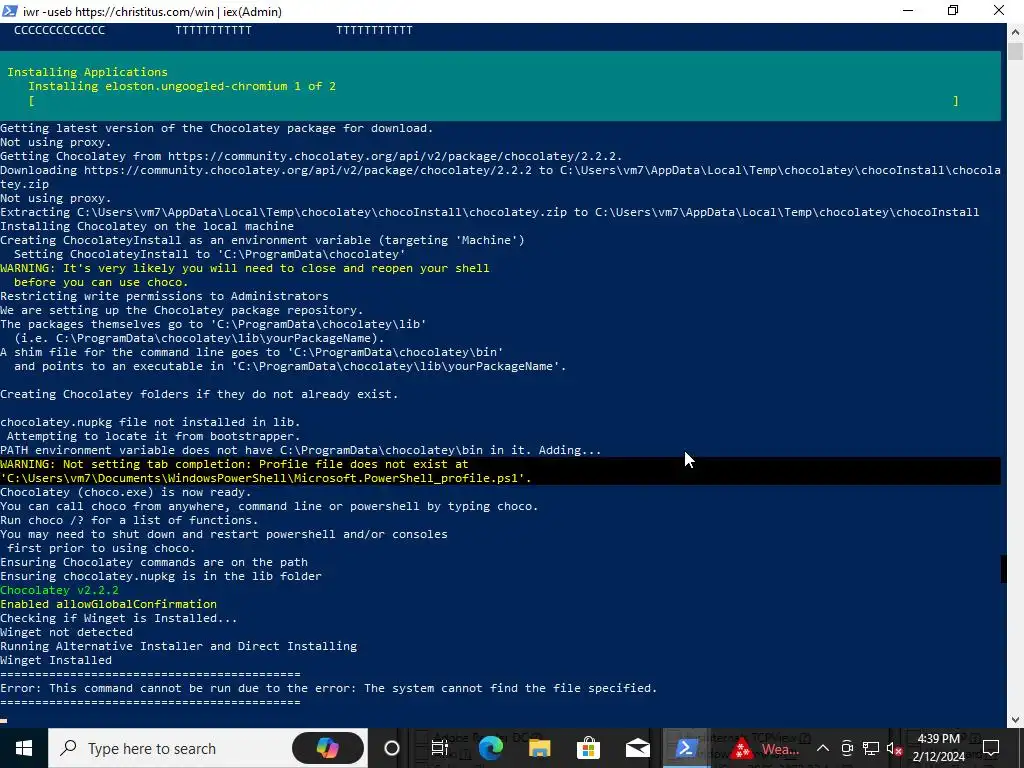Click 'Installing eloston.ungoogled-chromium 1 of 2' line
The height and width of the screenshot is (768, 1024).
(x=182, y=86)
